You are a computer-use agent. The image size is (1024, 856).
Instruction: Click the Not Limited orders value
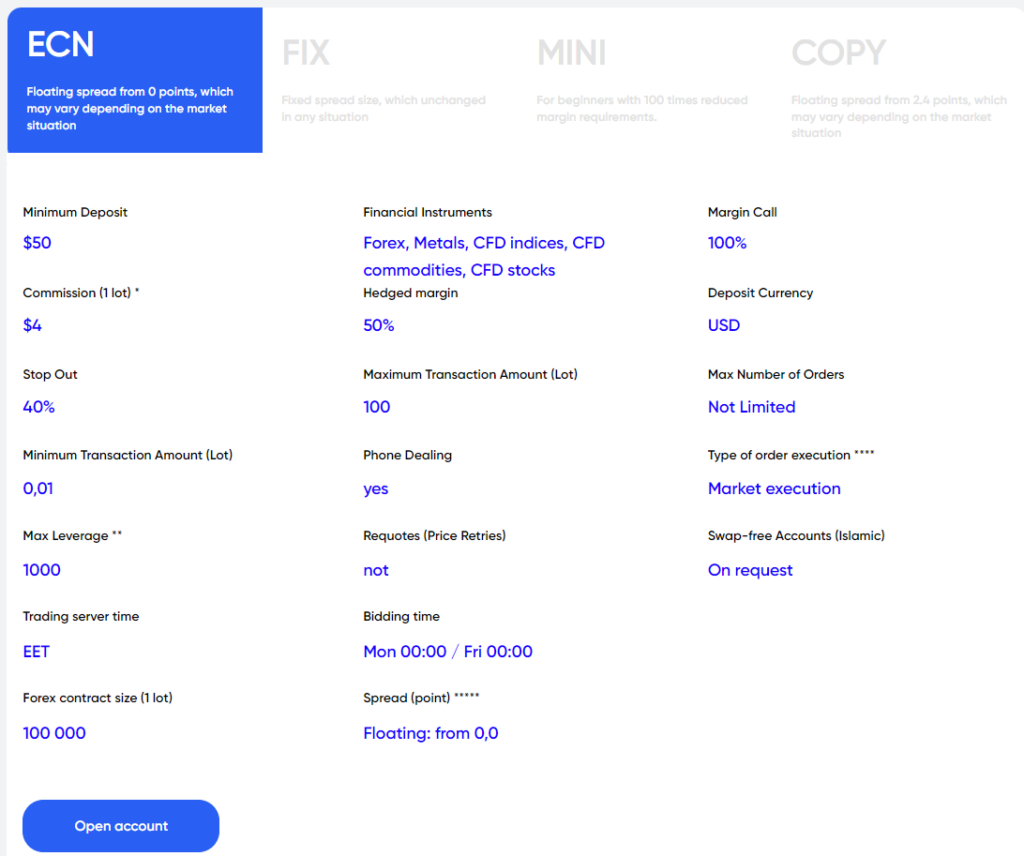[751, 407]
